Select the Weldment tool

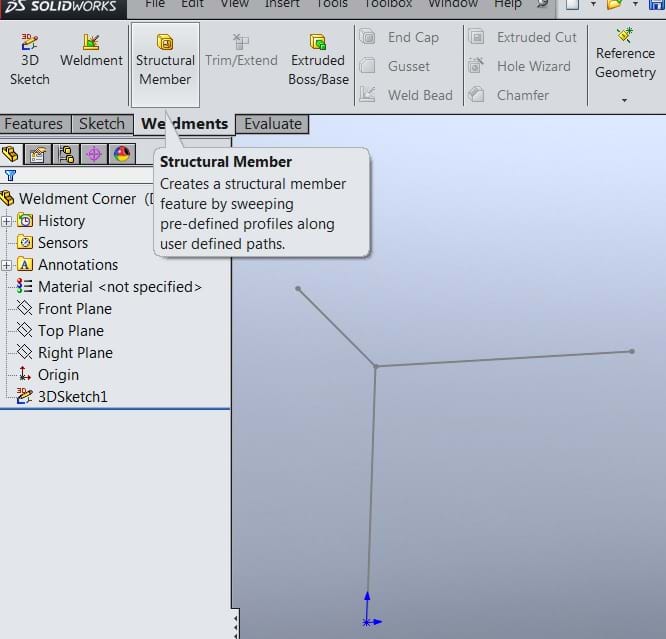pyautogui.click(x=91, y=59)
